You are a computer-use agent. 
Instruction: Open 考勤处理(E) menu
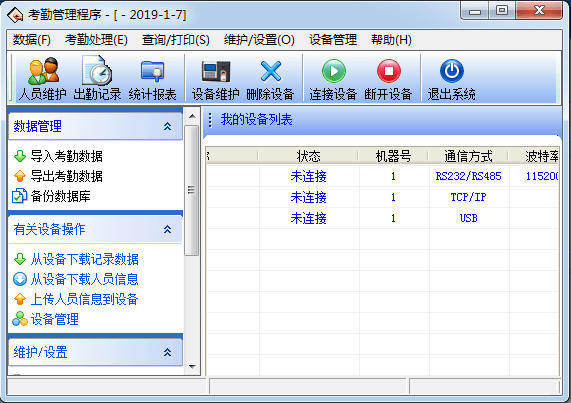(x=96, y=40)
